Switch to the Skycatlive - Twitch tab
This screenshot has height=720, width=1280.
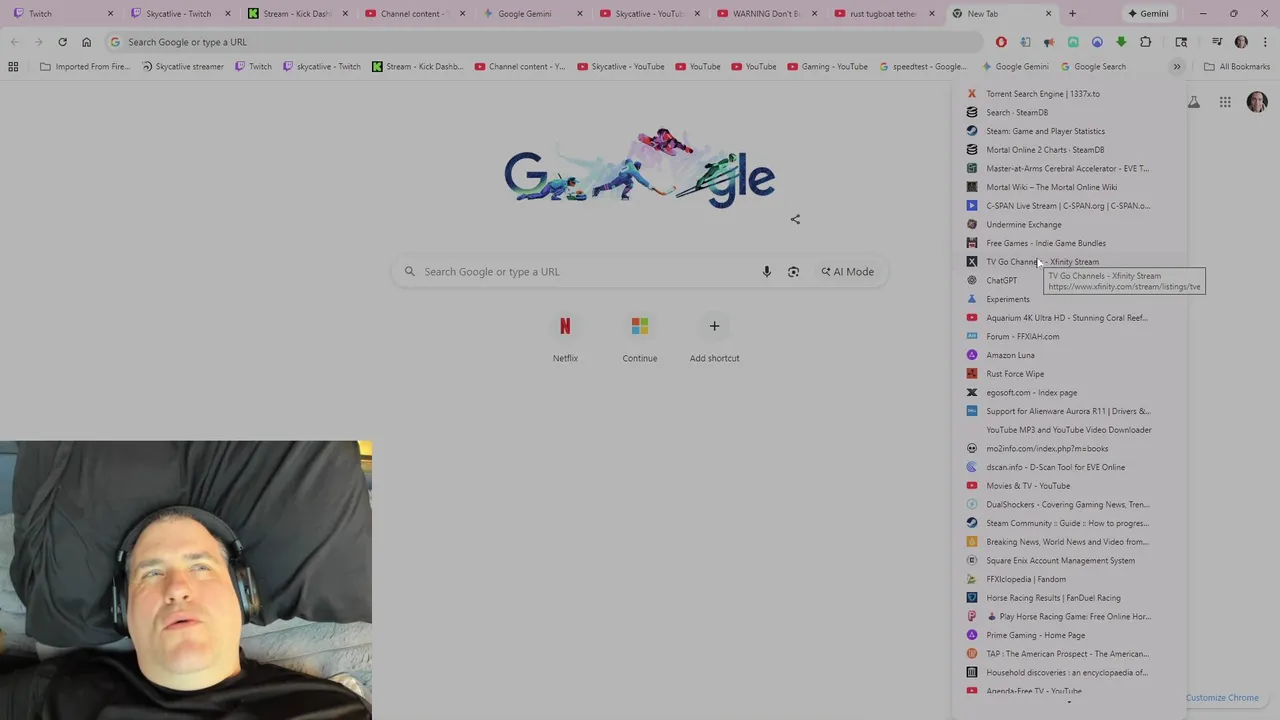[181, 14]
